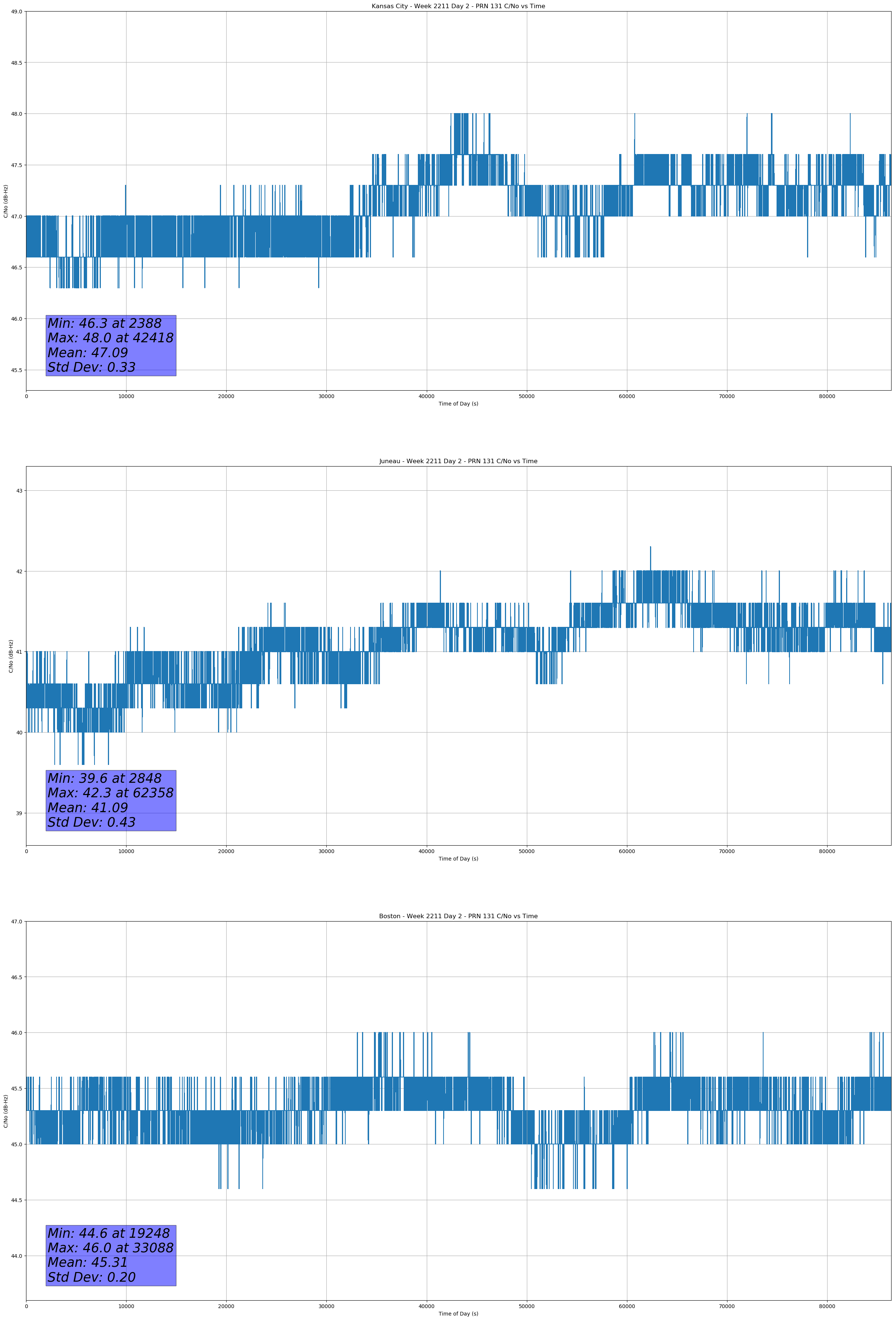Click the 10000 x-tick under Boston plot
The width and height of the screenshot is (896, 1320).
126,1306
